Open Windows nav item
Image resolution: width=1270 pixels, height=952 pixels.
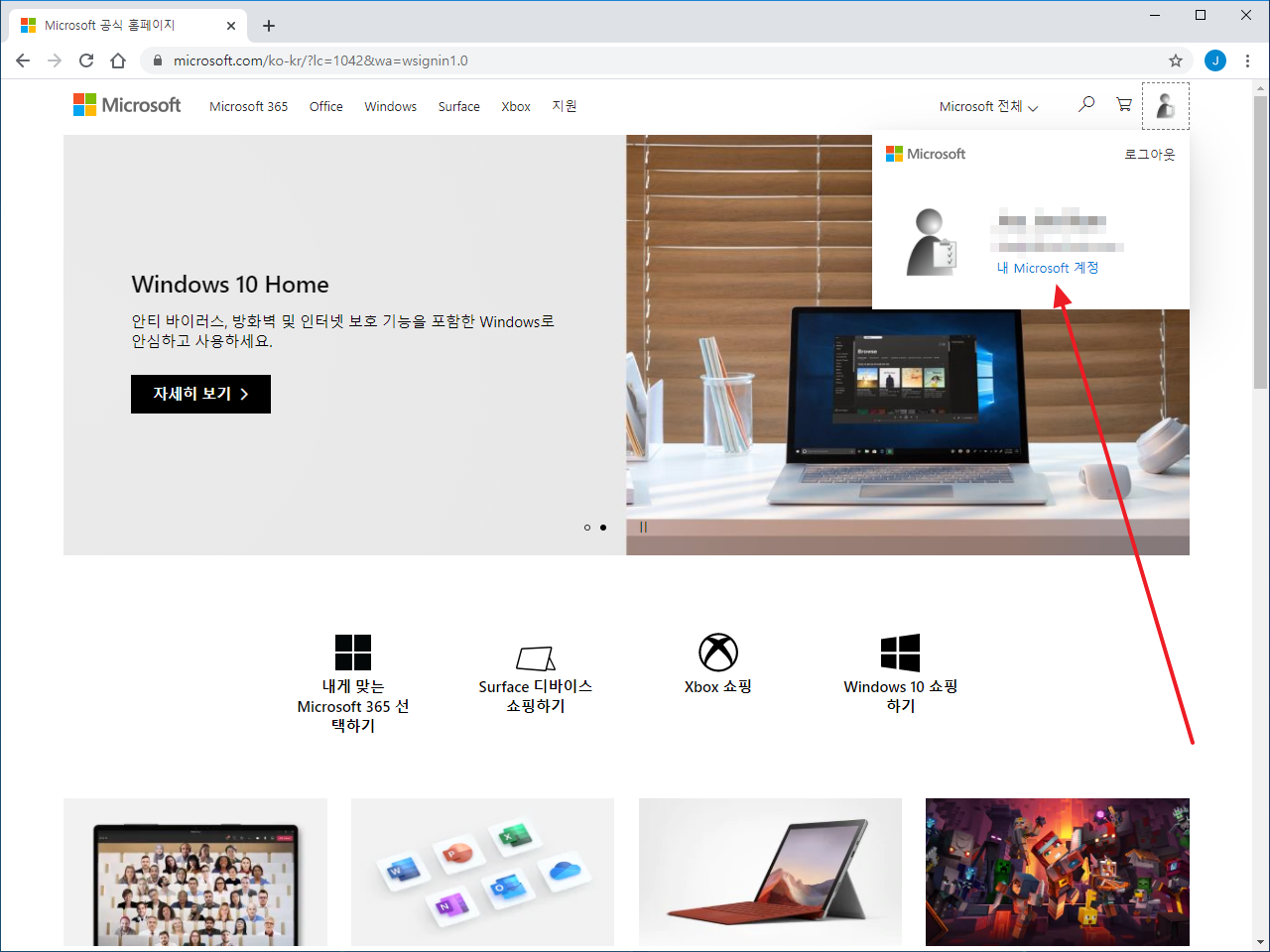[x=391, y=106]
